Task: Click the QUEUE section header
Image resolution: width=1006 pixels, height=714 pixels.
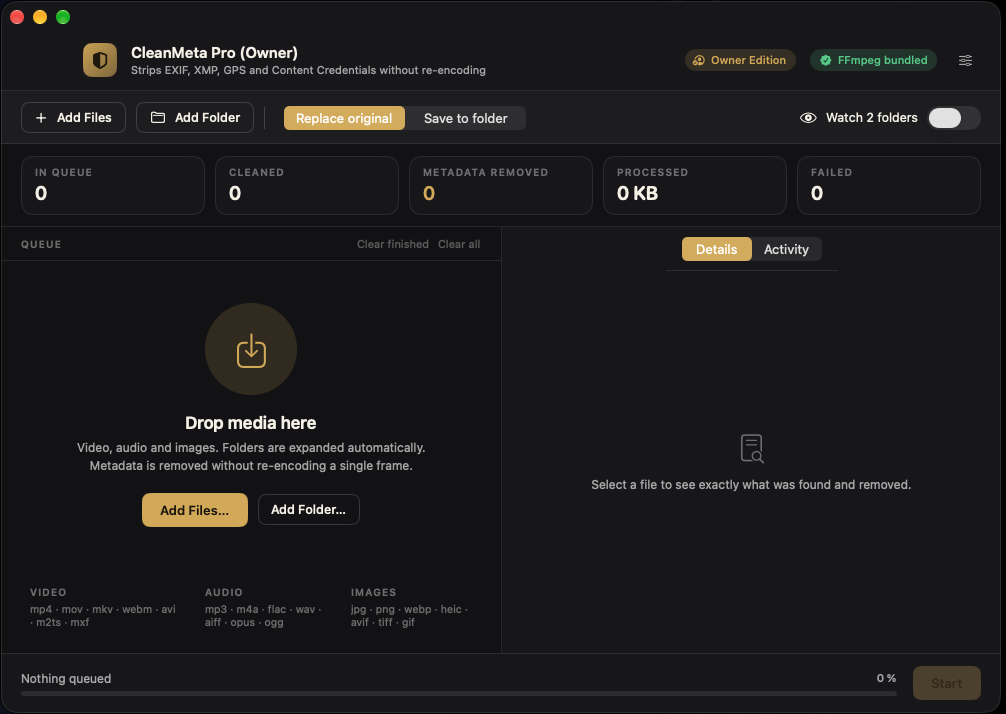Action: point(41,244)
